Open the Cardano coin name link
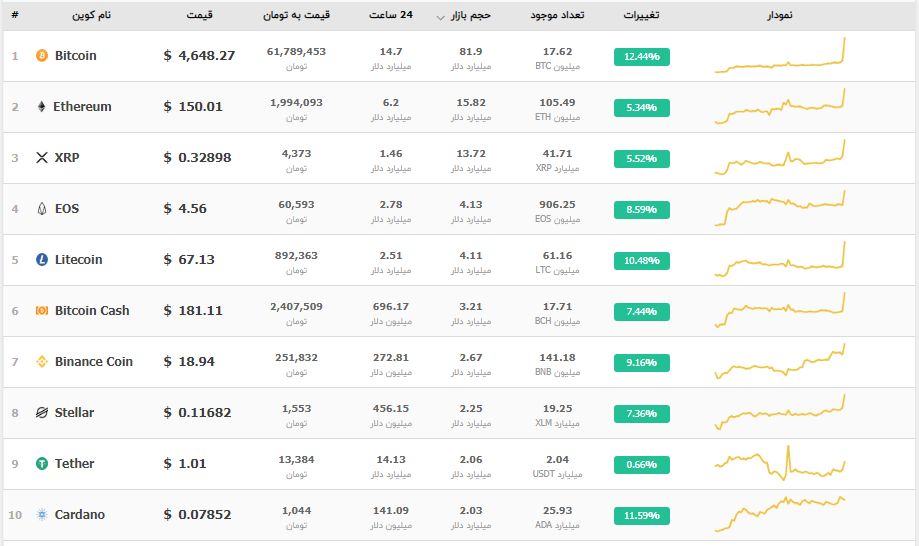 (x=80, y=515)
